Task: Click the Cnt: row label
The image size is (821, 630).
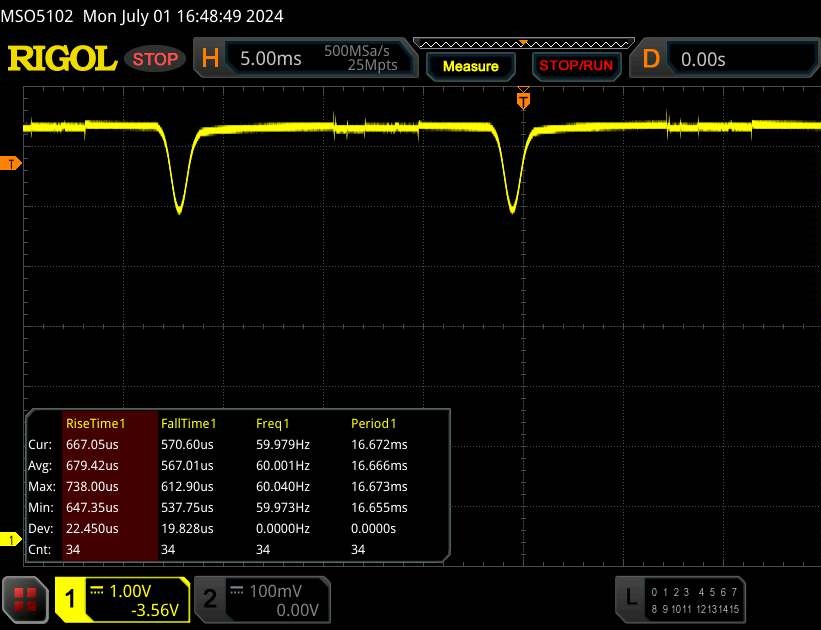Action: (x=39, y=549)
